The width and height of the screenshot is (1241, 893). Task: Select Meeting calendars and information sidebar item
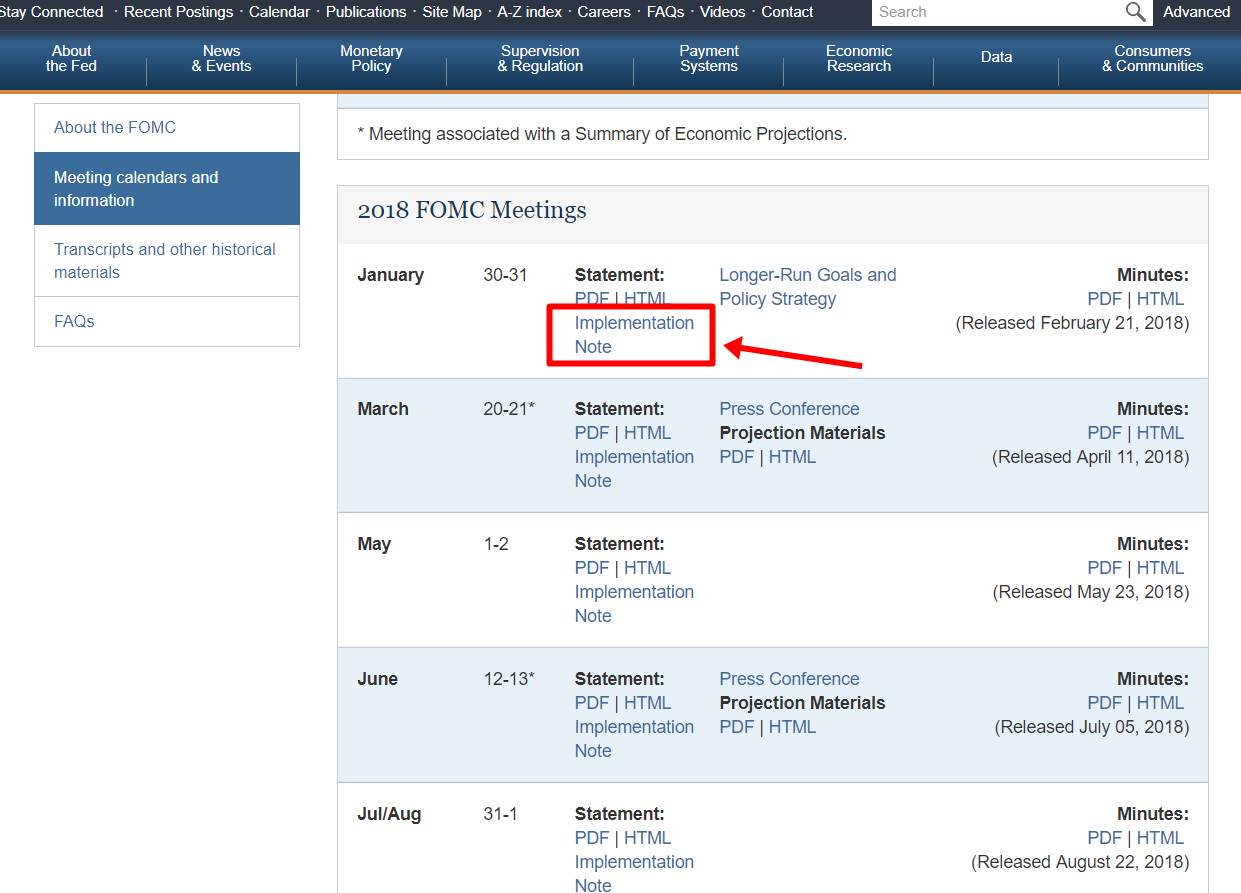(x=167, y=189)
